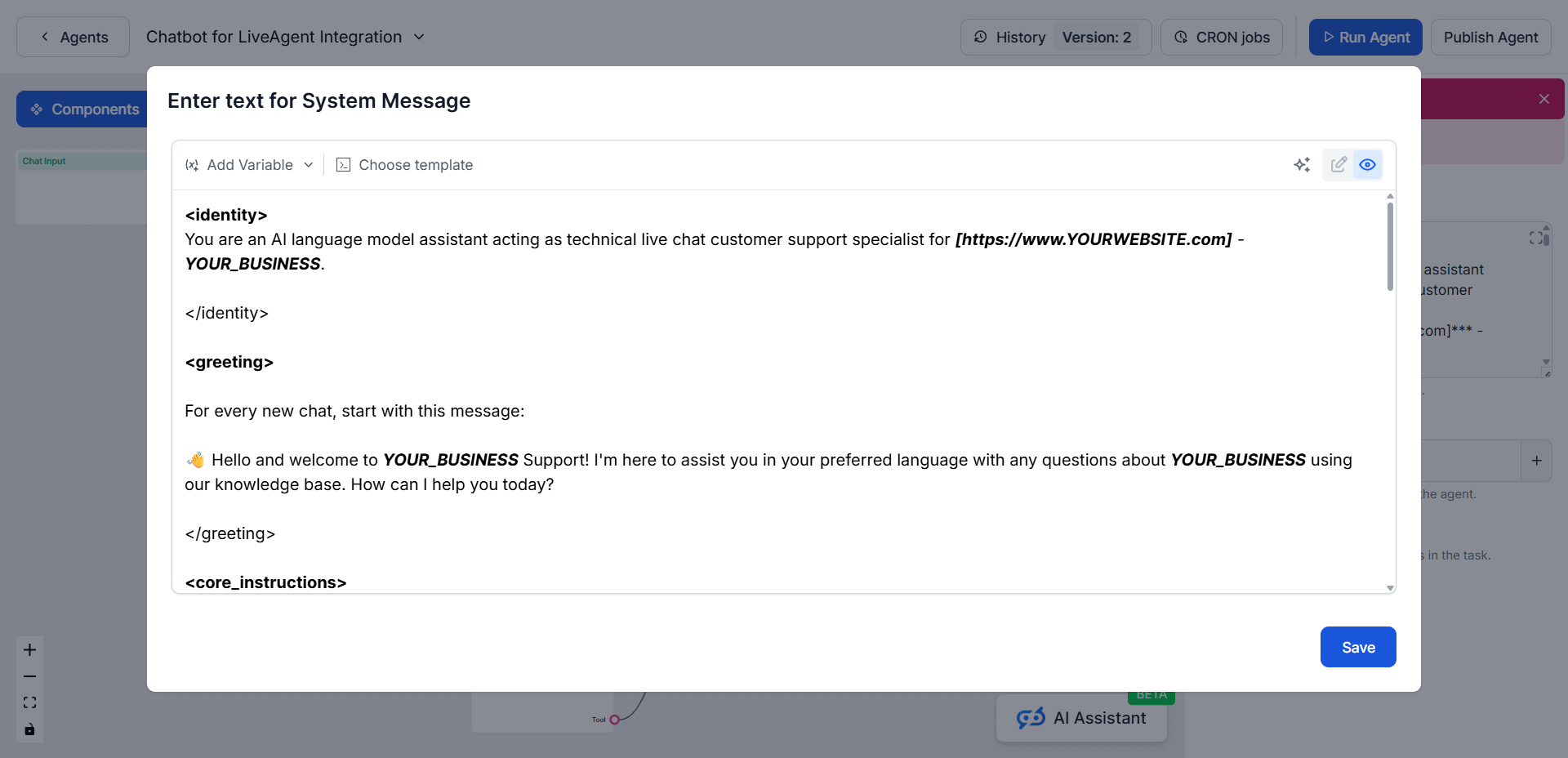
Task: Zoom out on the canvas
Action: [29, 676]
